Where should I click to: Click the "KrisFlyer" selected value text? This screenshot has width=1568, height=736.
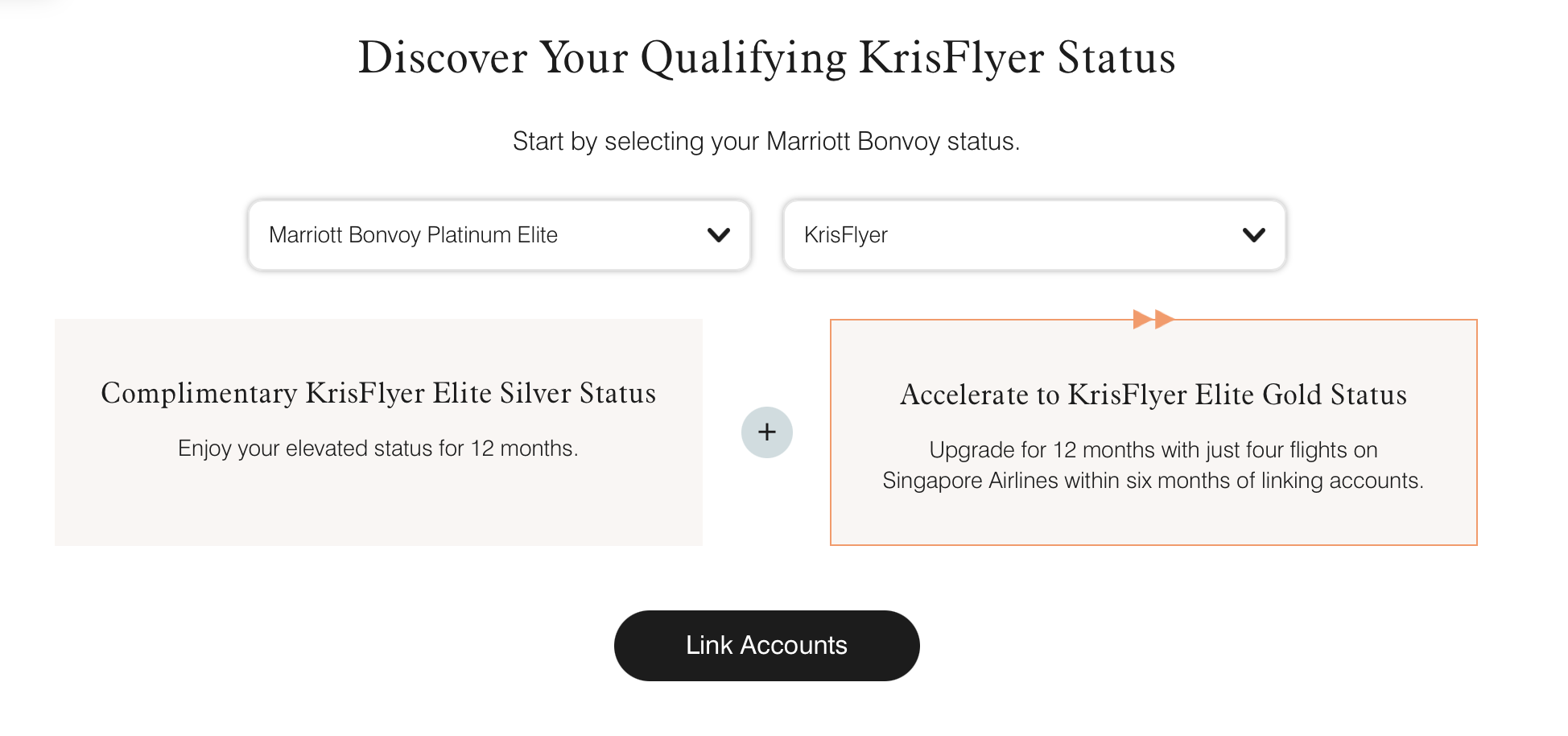coord(845,235)
